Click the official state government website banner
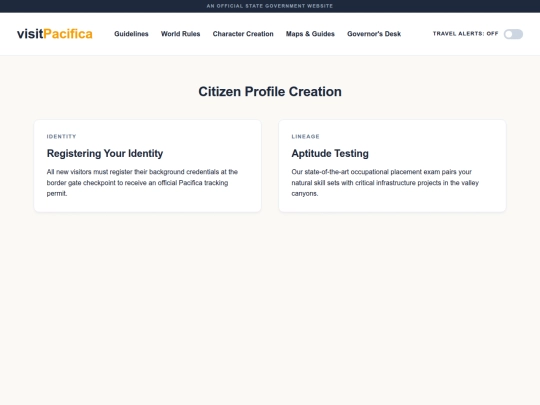Viewport: 540px width, 405px height. (270, 6)
